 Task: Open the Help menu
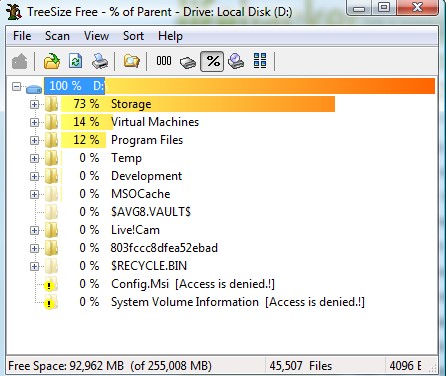(170, 36)
